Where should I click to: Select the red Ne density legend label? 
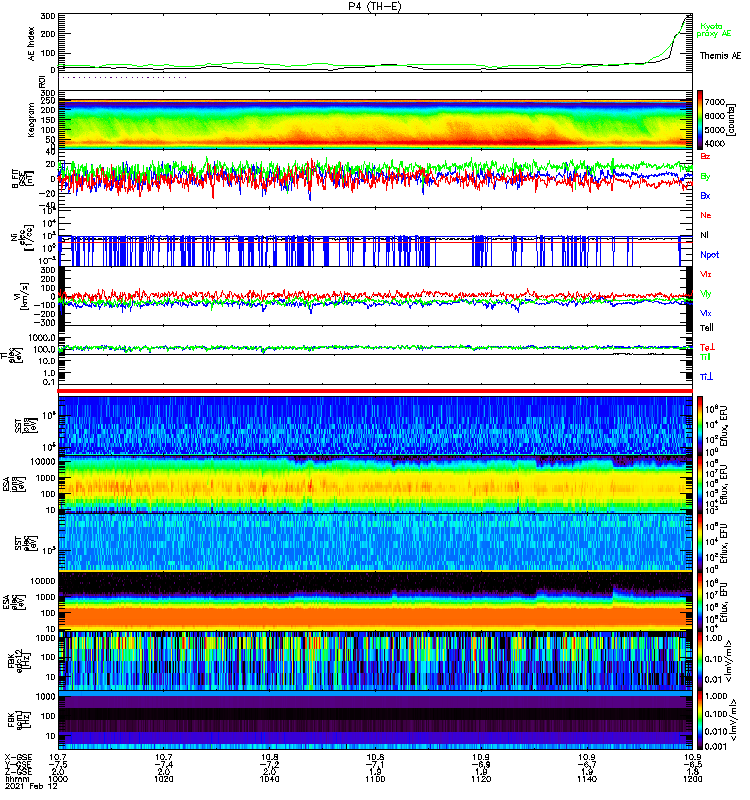706,215
